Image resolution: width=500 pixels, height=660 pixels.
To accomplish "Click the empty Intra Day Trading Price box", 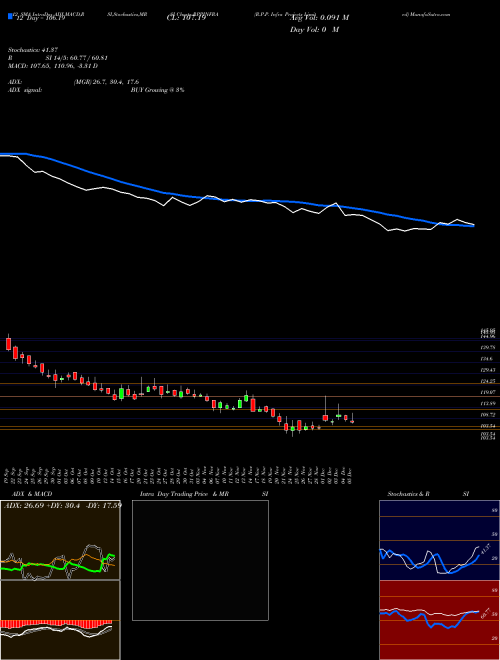I will (200, 560).
